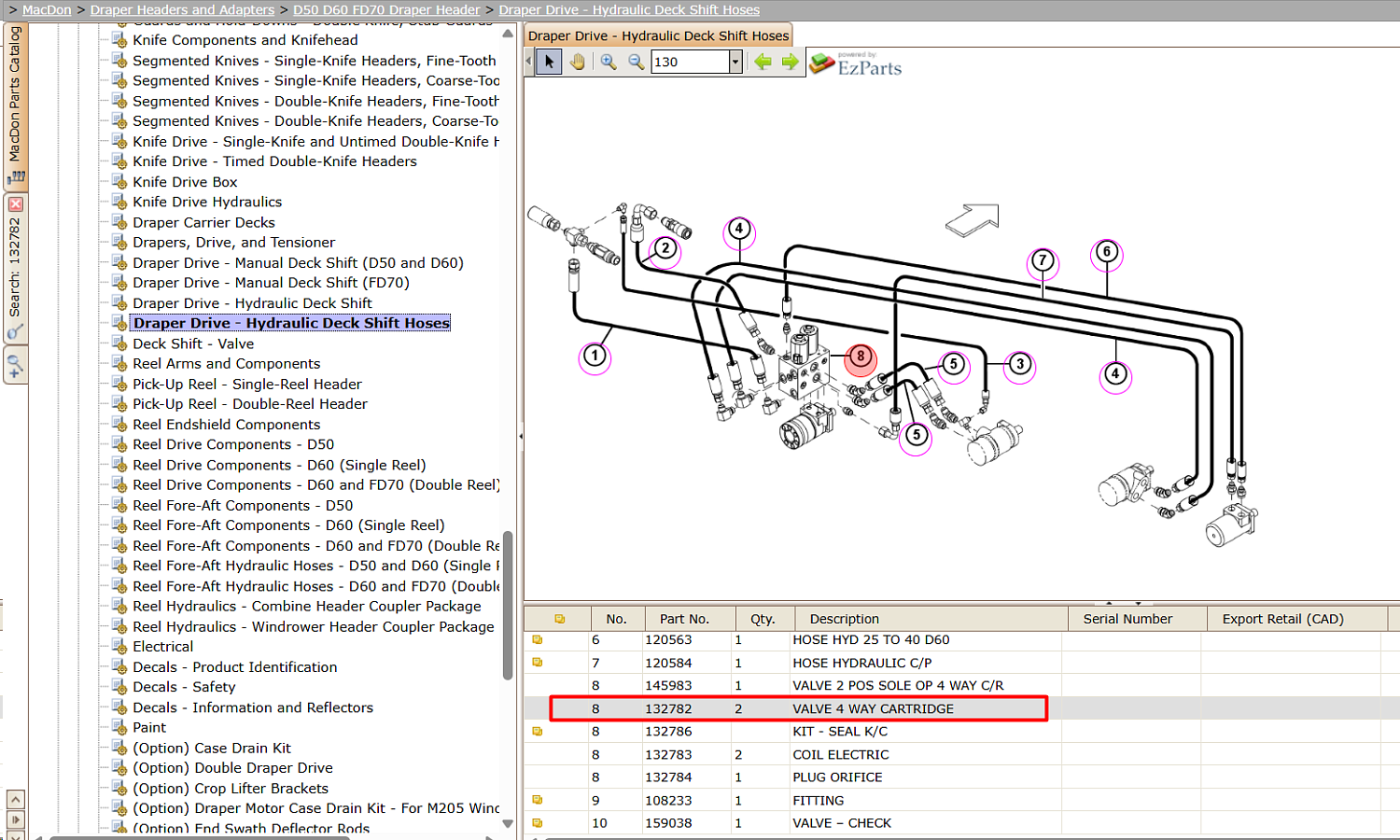Open a new search with the magnifier-plus icon
This screenshot has width=1400, height=840.
(15, 366)
